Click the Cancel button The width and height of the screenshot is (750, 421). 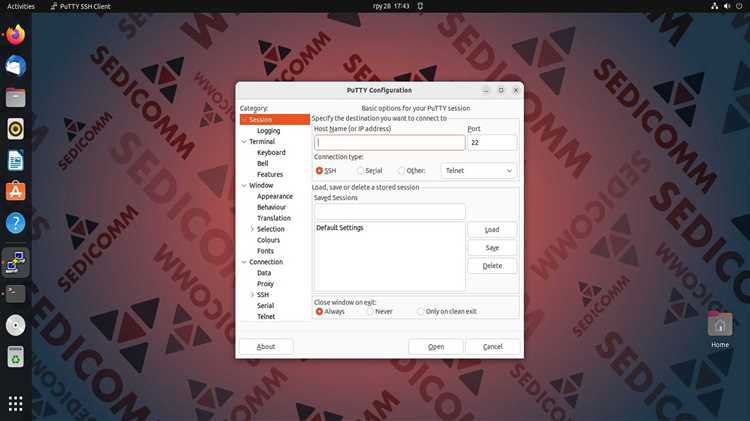click(493, 347)
